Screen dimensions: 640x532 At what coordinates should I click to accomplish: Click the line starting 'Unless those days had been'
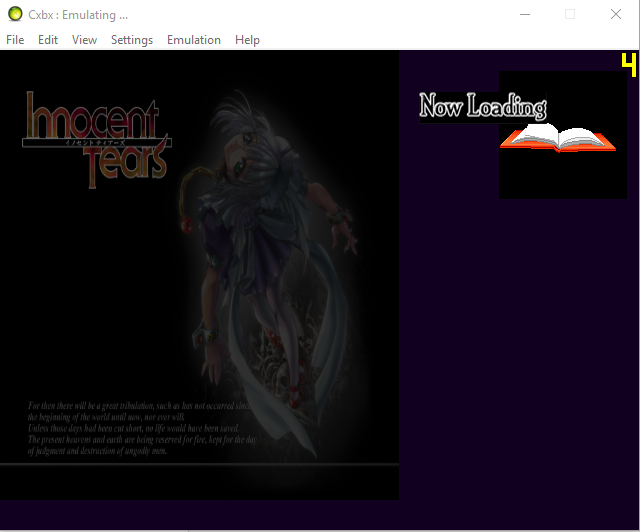pos(133,428)
